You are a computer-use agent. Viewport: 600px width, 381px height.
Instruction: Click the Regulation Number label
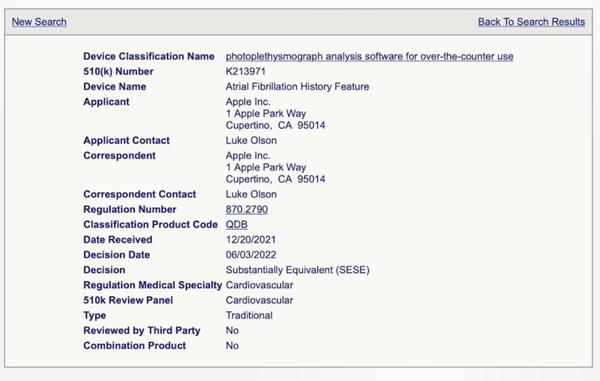click(130, 210)
